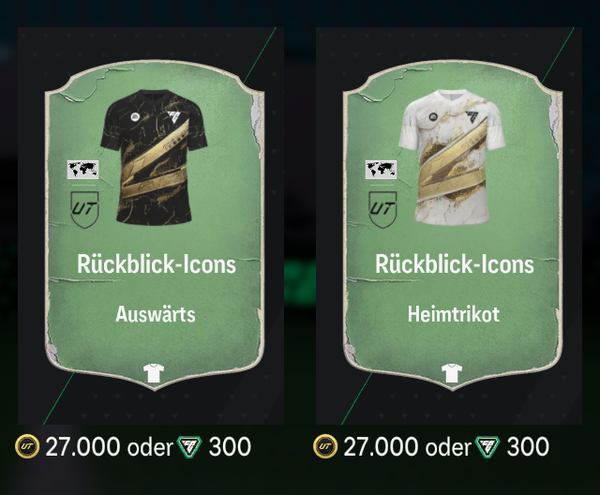Click the green FC Points icon under Heimtrikot card
This screenshot has height=495, width=600.
pos(487,447)
